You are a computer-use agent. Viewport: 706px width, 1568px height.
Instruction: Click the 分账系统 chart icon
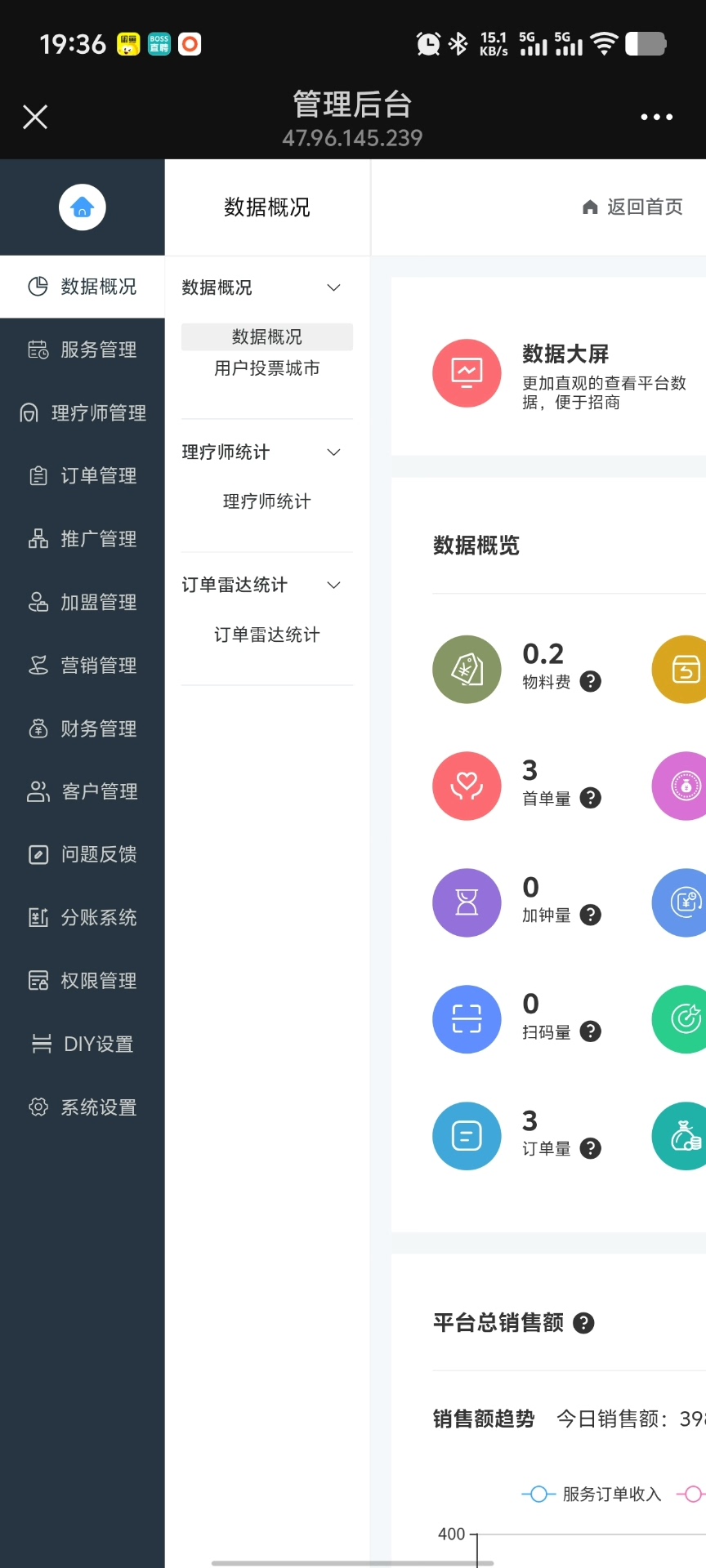click(x=38, y=918)
